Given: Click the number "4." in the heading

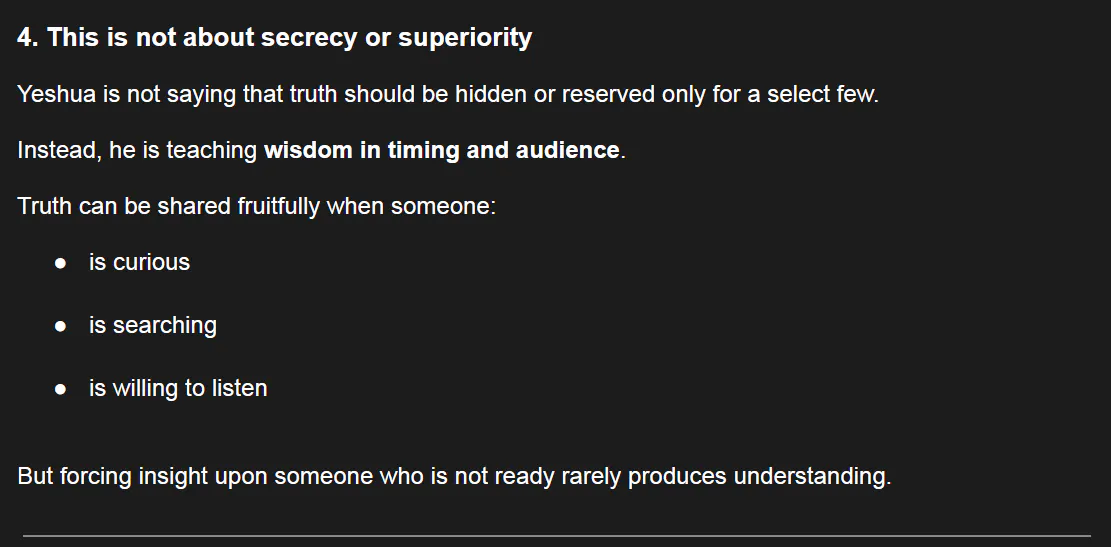Looking at the screenshot, I should click(x=28, y=38).
